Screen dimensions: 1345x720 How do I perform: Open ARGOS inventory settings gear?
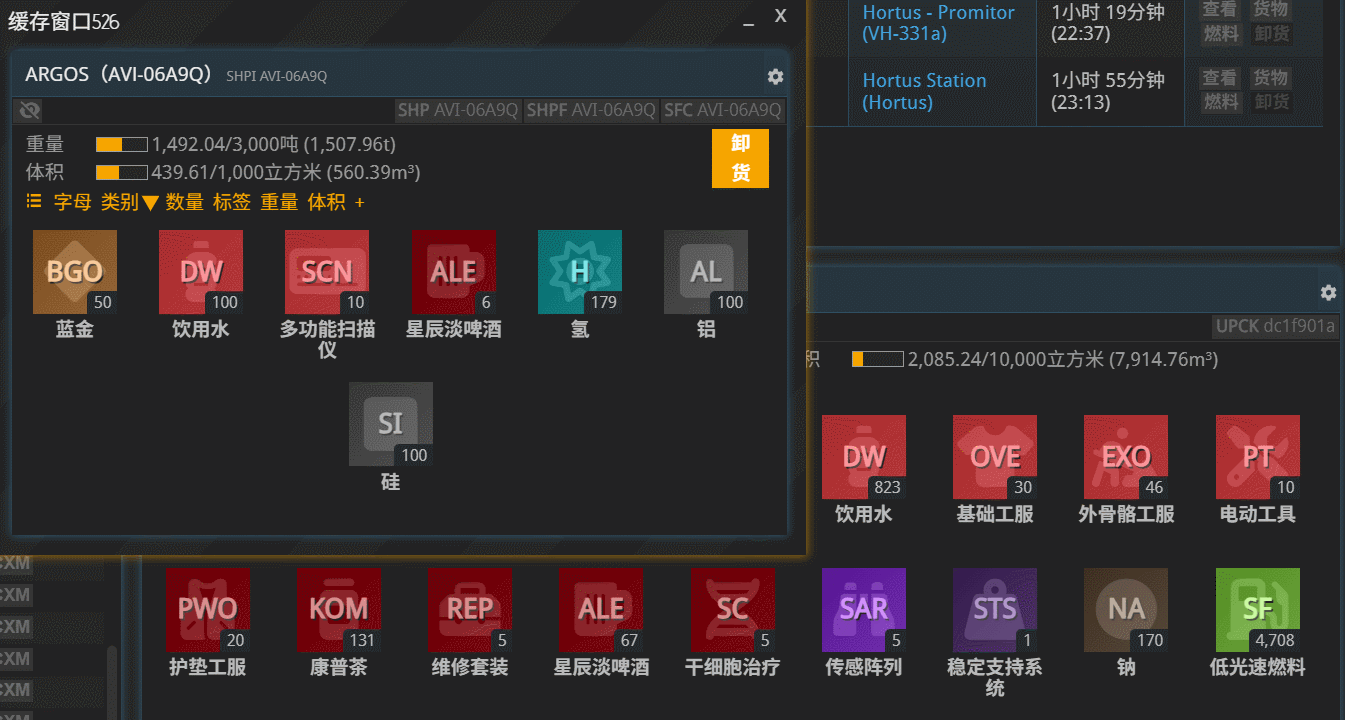point(775,76)
